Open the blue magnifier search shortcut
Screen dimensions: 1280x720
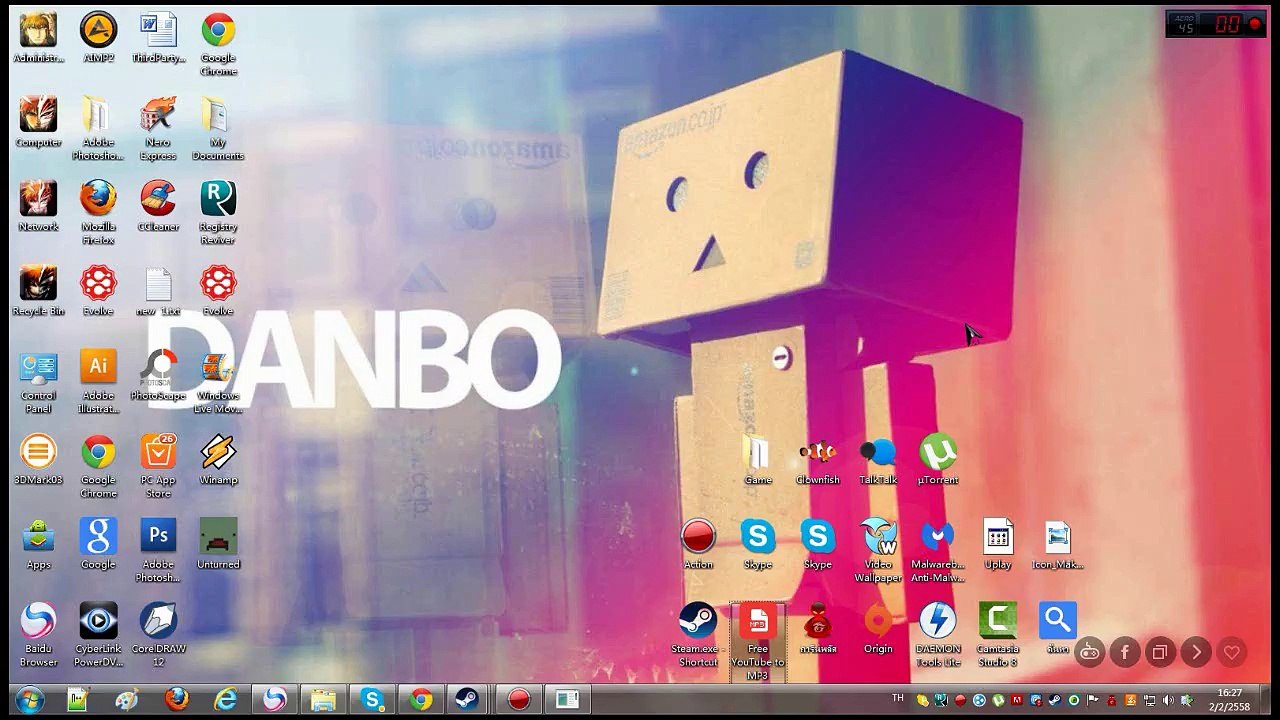1058,628
